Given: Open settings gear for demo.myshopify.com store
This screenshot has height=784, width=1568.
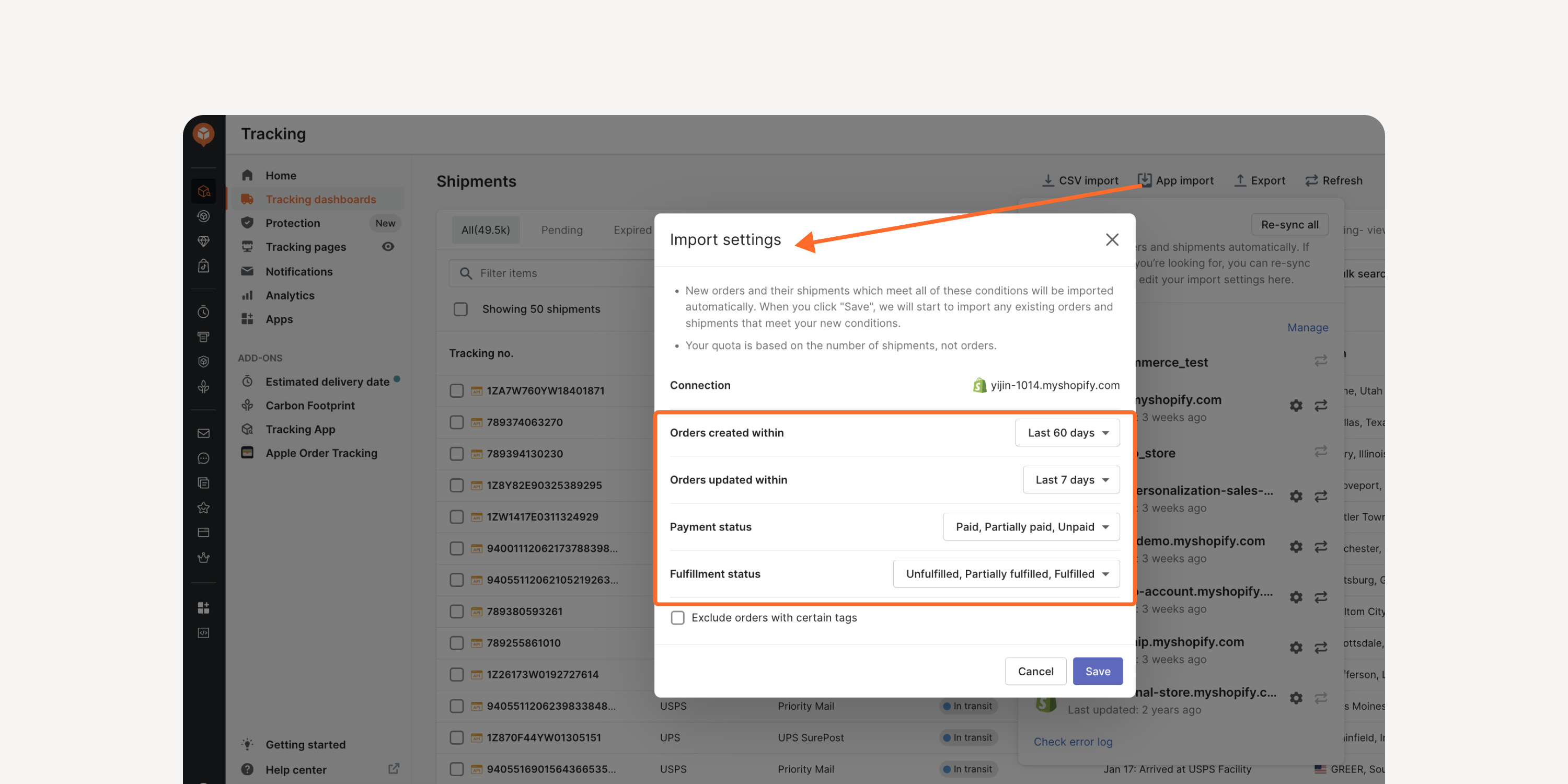Looking at the screenshot, I should click(1296, 547).
